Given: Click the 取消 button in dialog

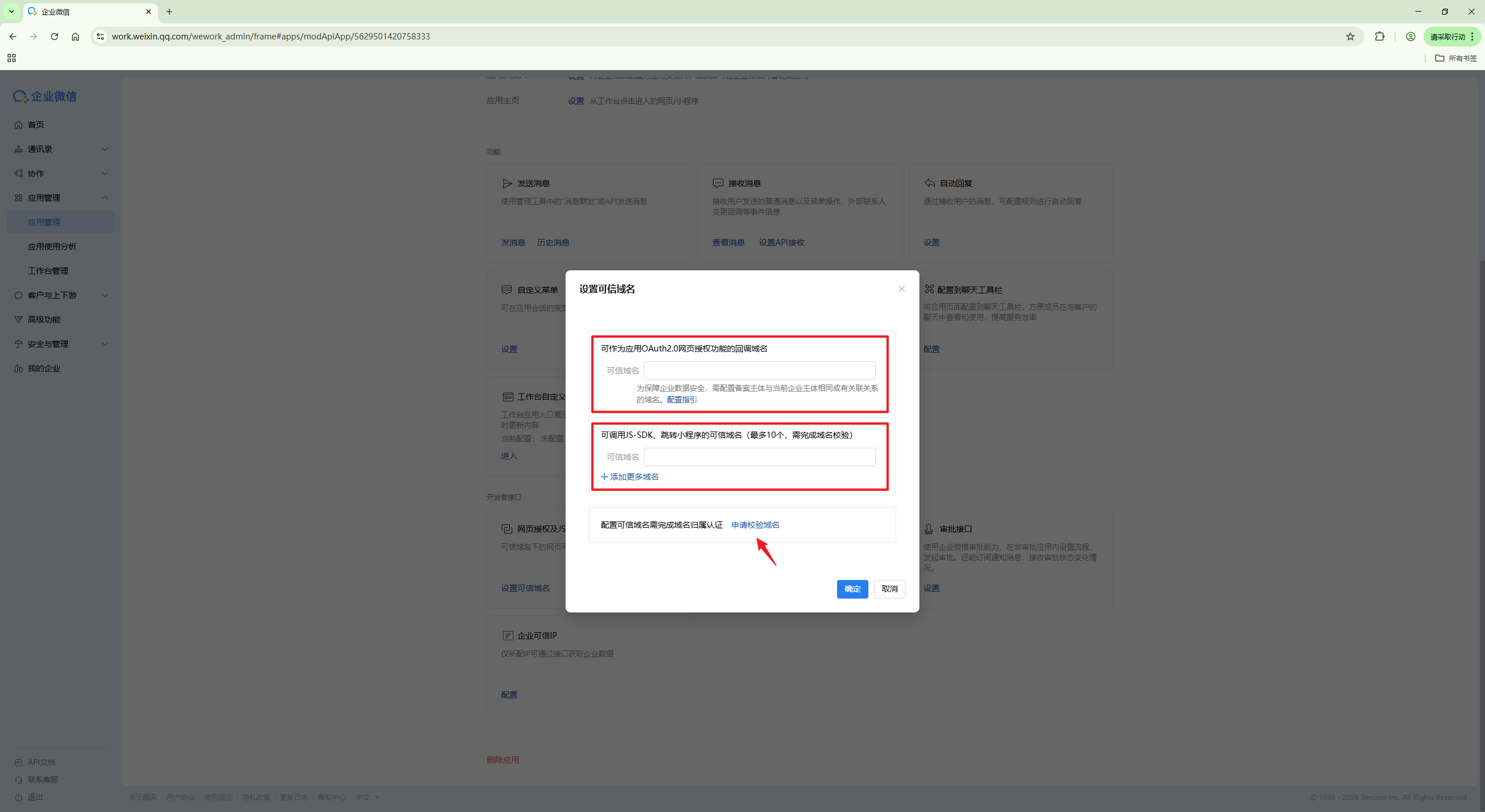Looking at the screenshot, I should pyautogui.click(x=889, y=589).
